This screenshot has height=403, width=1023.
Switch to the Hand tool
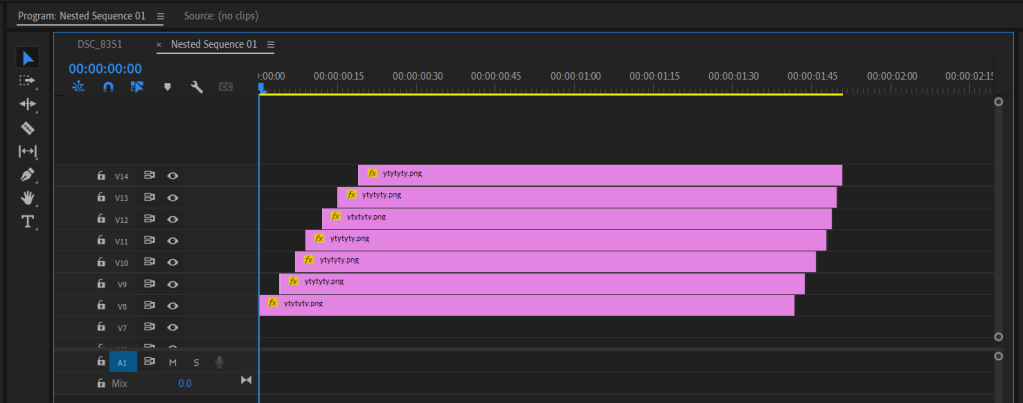(28, 198)
